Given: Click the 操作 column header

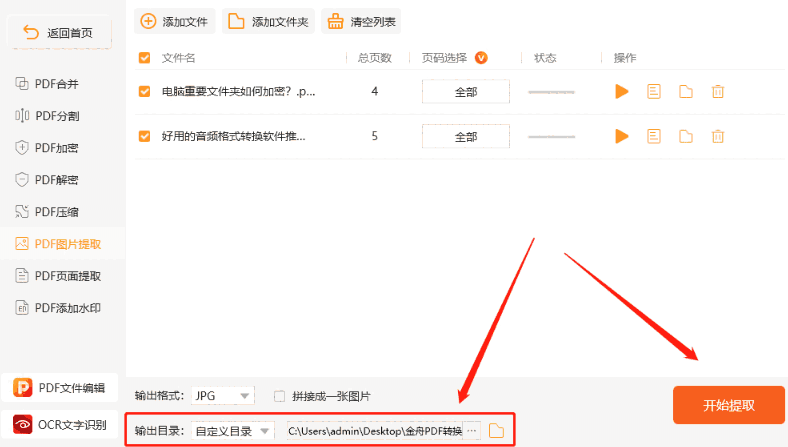Looking at the screenshot, I should pyautogui.click(x=625, y=58).
